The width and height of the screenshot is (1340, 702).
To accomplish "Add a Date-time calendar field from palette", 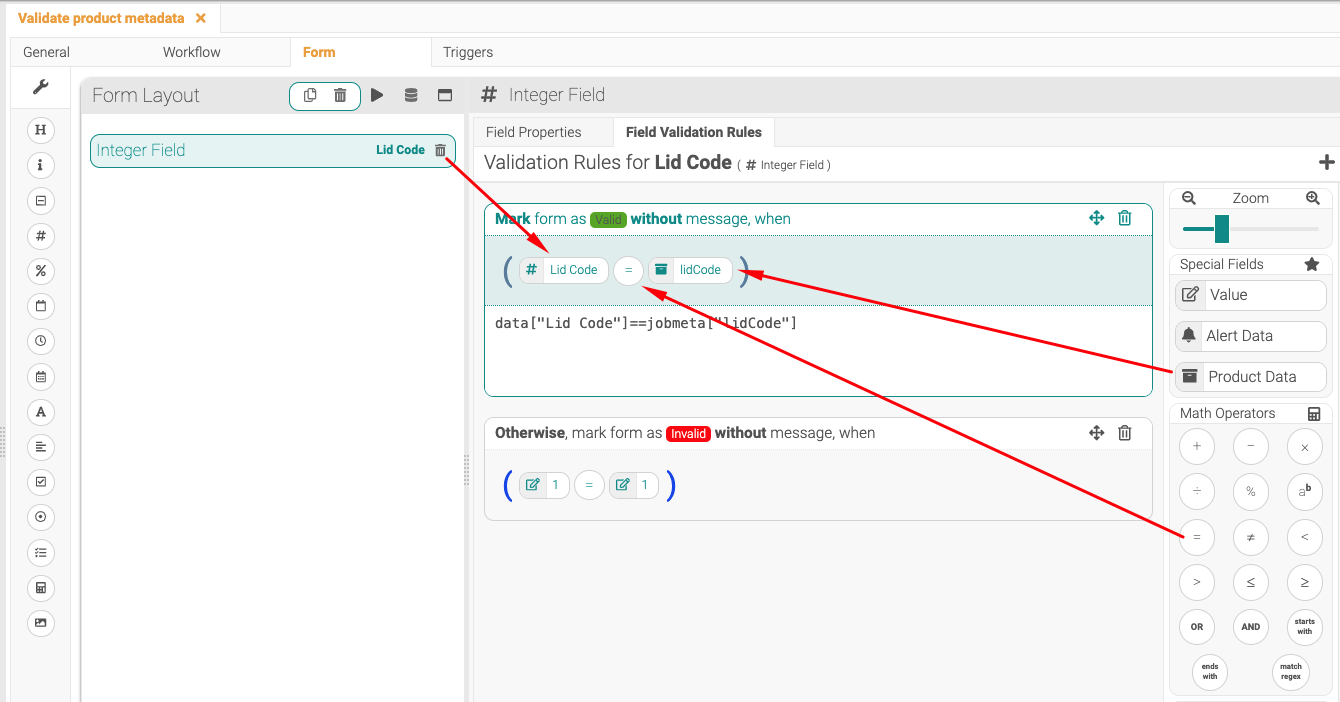I will coord(41,377).
